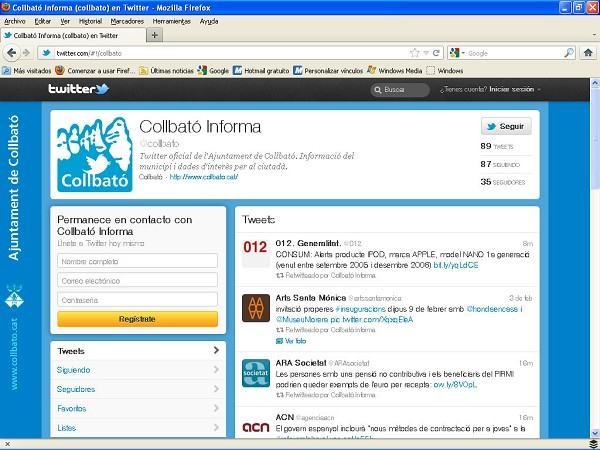This screenshot has height=450, width=600.
Task: Click the ARA Societat avatar
Action: point(256,373)
